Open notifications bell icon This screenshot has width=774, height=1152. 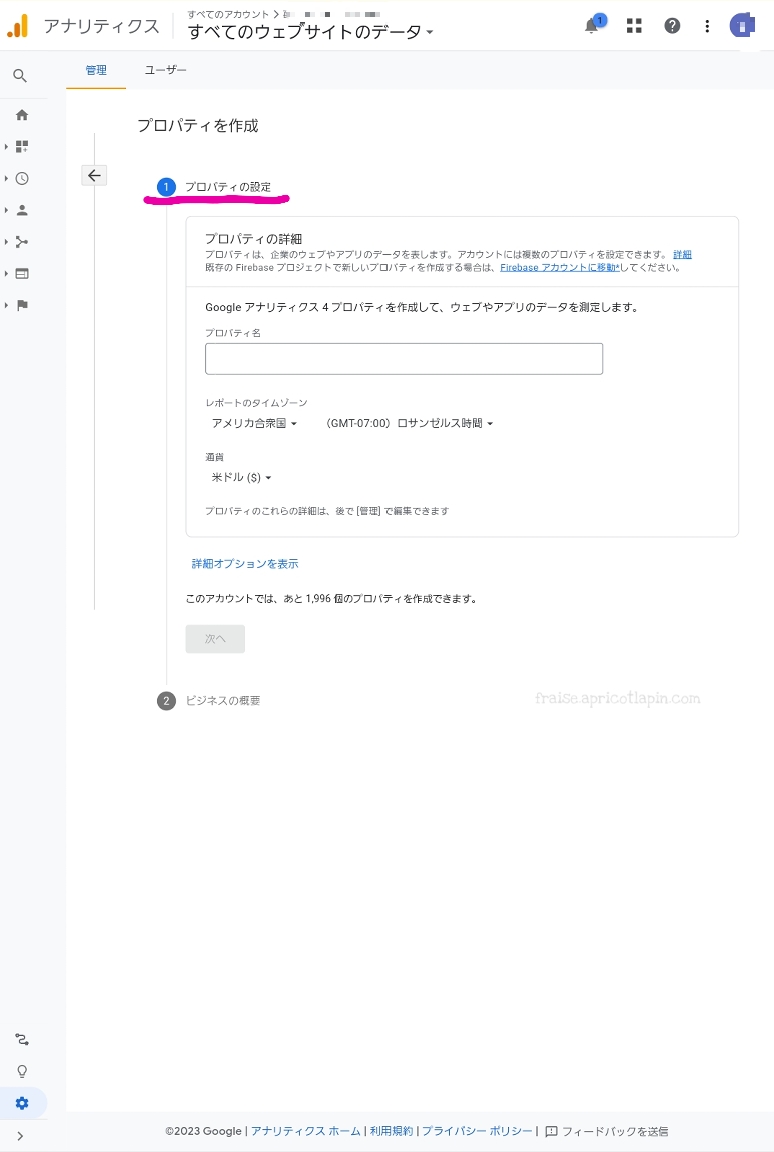click(592, 26)
